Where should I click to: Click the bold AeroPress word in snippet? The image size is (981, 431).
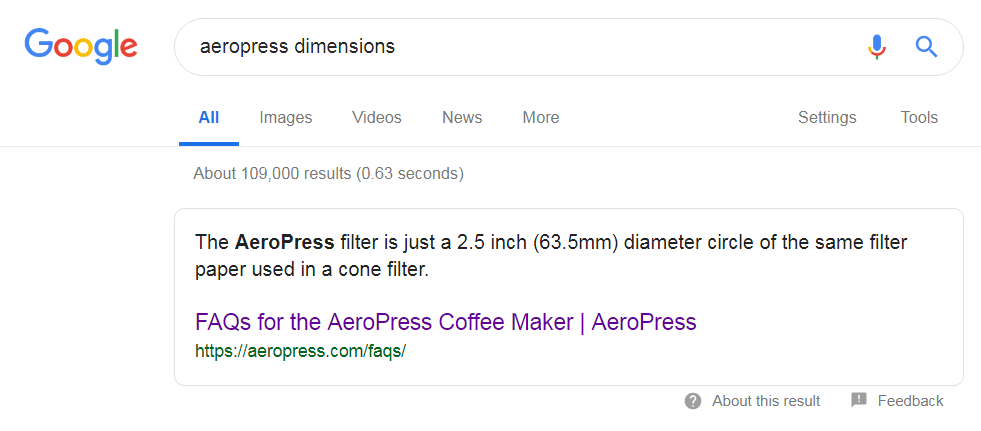tap(285, 242)
